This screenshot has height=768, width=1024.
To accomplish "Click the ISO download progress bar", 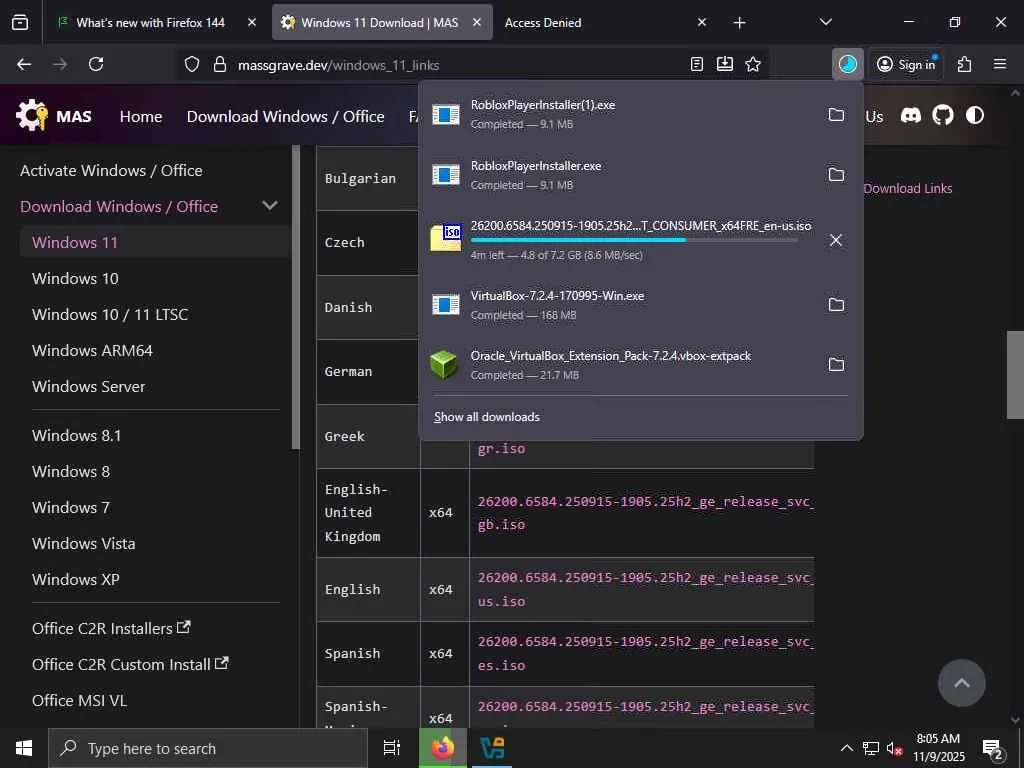I will pyautogui.click(x=634, y=240).
